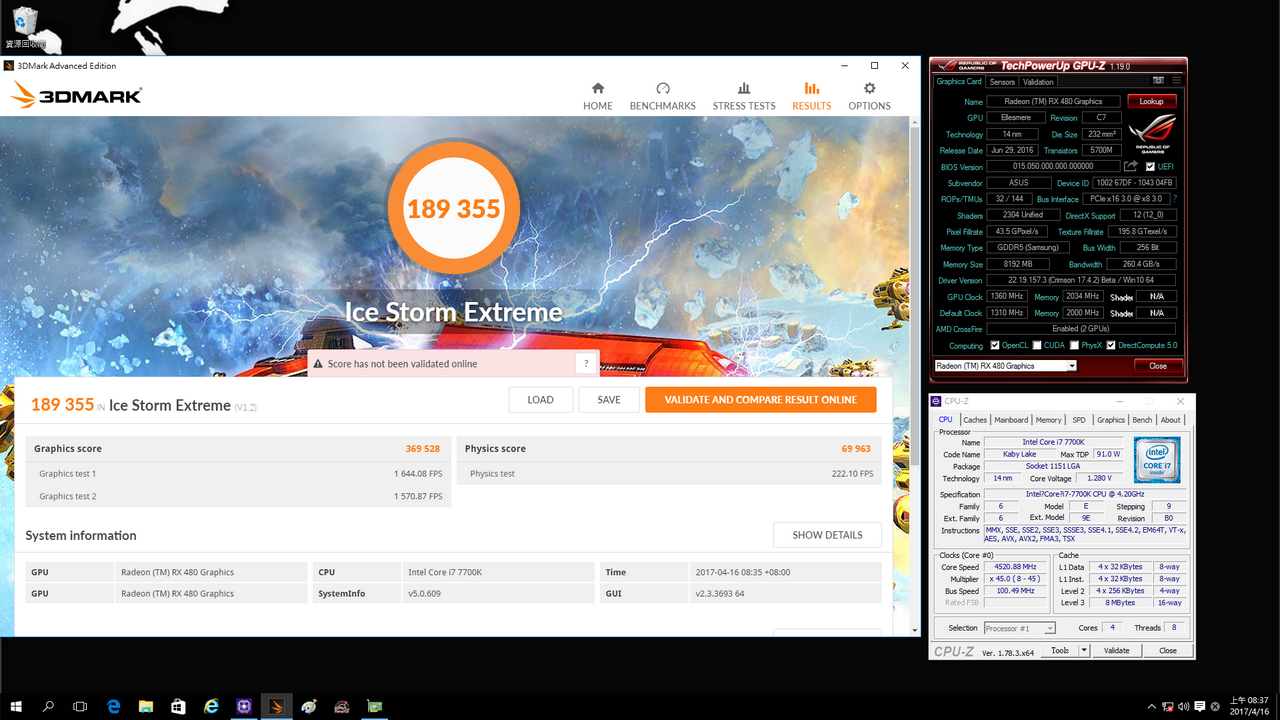
Task: Click the CPU-Z Specification field
Action: click(1086, 495)
